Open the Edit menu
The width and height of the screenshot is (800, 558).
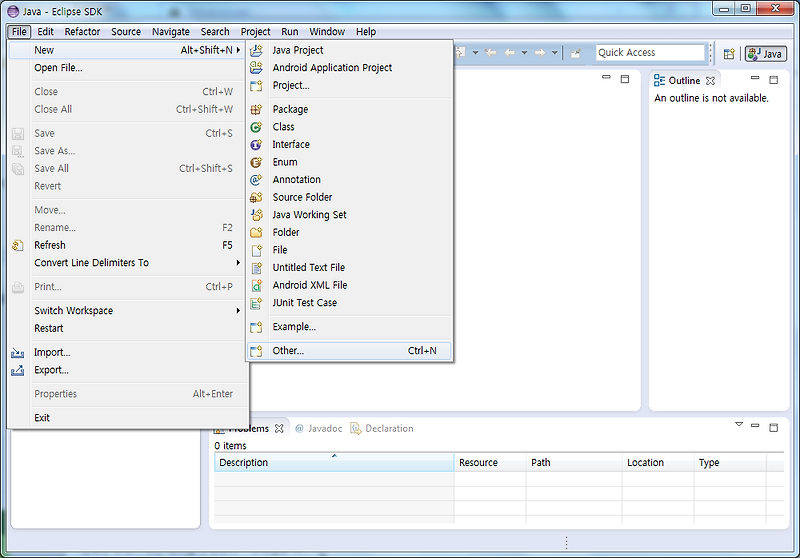[x=45, y=32]
